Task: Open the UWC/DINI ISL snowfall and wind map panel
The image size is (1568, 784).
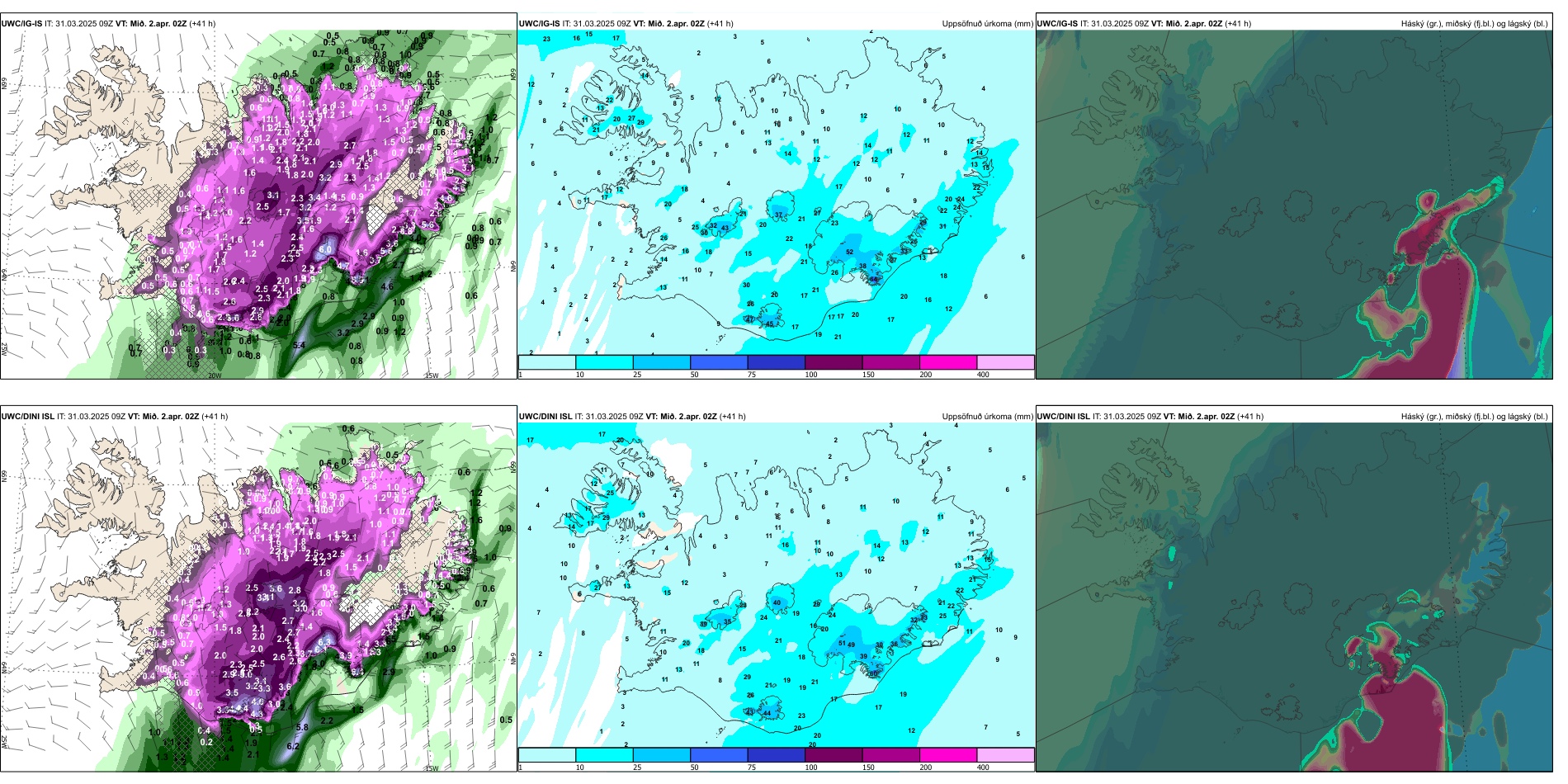Action: click(258, 589)
